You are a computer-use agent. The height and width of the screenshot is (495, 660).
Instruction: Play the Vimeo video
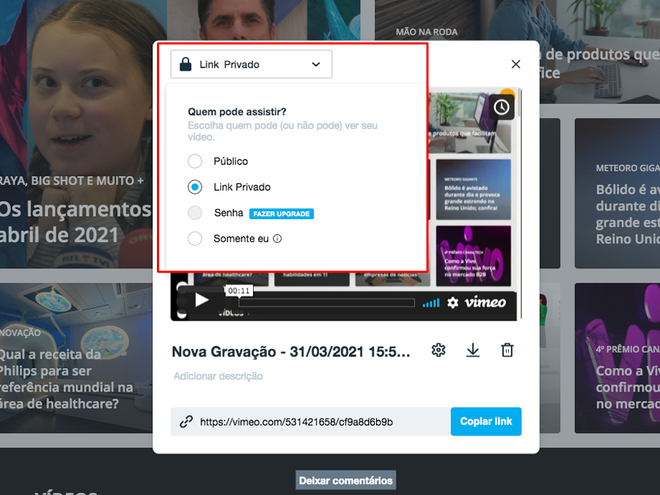click(202, 301)
